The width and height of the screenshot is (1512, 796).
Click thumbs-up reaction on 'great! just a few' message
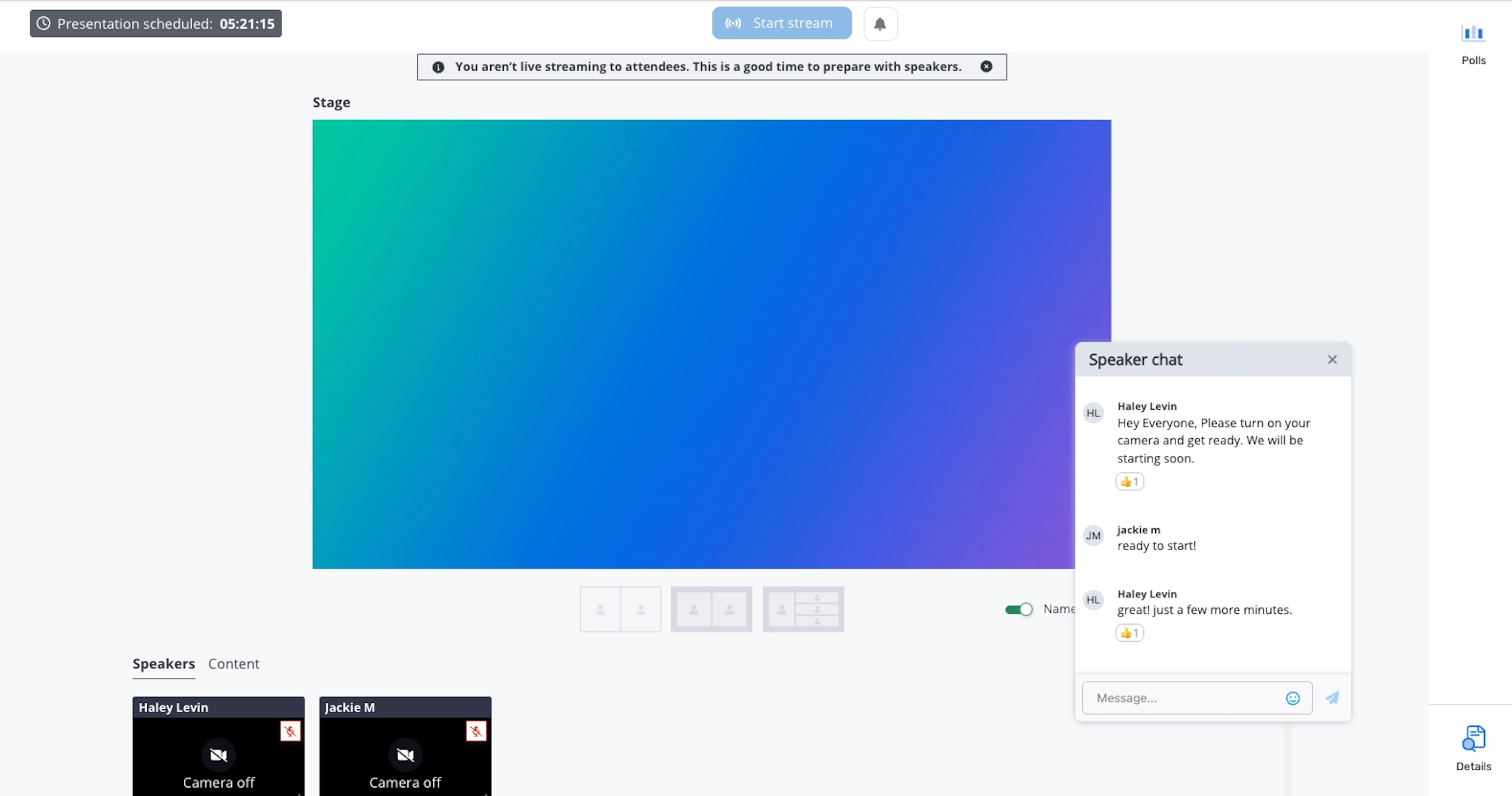(x=1129, y=633)
